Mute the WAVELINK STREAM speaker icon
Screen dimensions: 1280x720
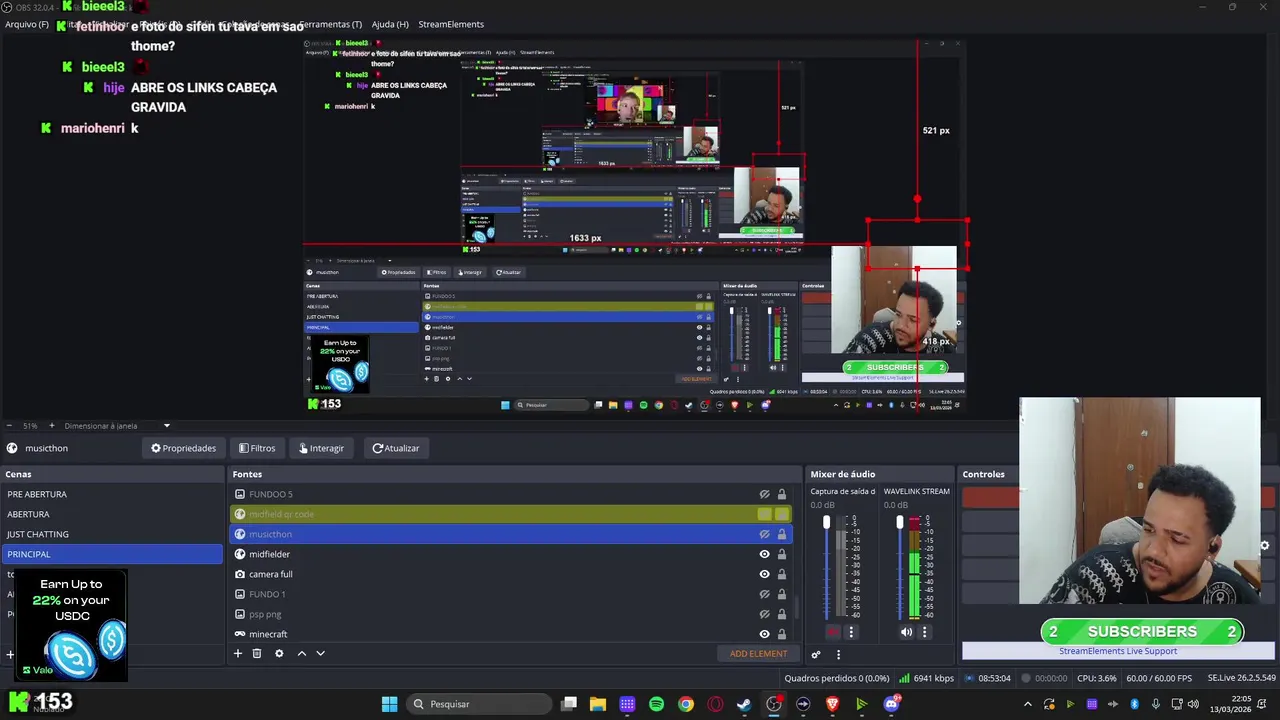point(906,632)
